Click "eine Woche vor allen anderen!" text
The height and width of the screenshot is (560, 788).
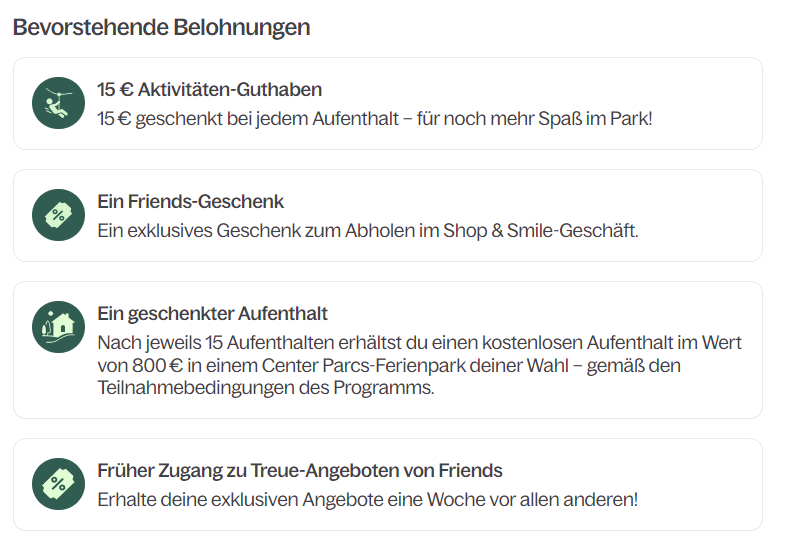point(525,500)
